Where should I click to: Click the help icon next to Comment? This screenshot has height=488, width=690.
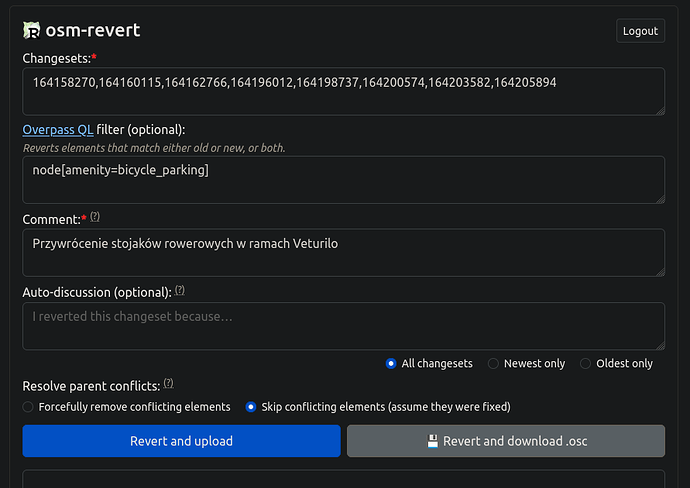click(95, 216)
